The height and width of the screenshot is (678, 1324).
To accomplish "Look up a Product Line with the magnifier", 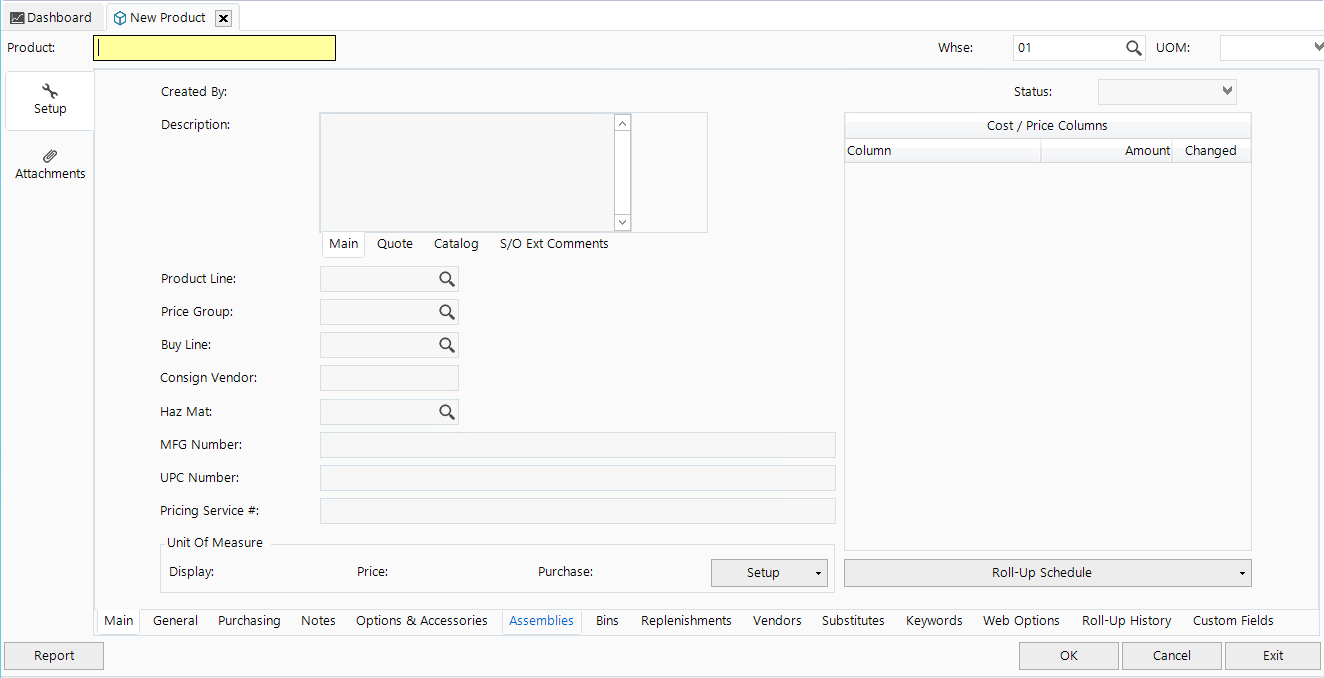I will (x=446, y=278).
